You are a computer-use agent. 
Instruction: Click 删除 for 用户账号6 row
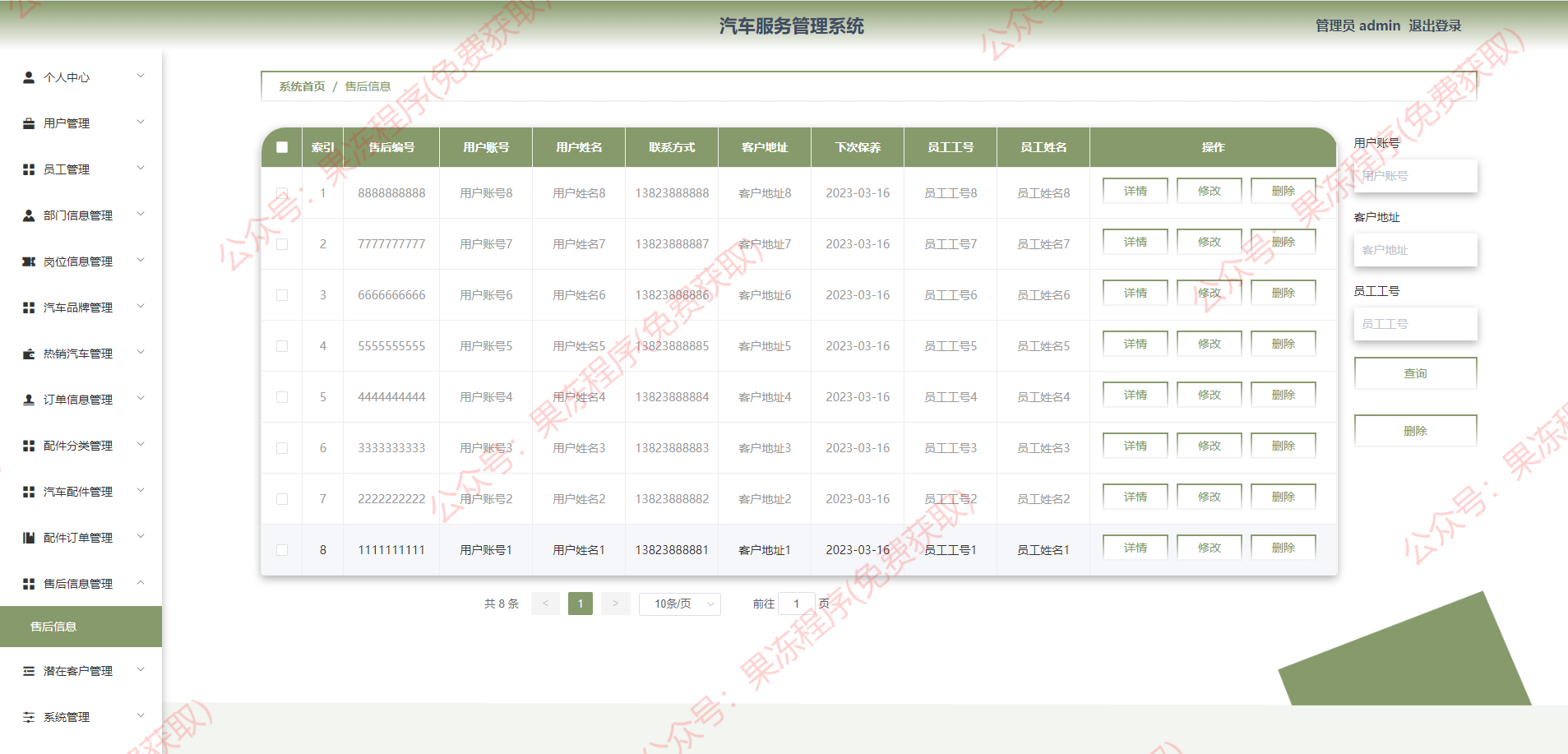(x=1284, y=293)
